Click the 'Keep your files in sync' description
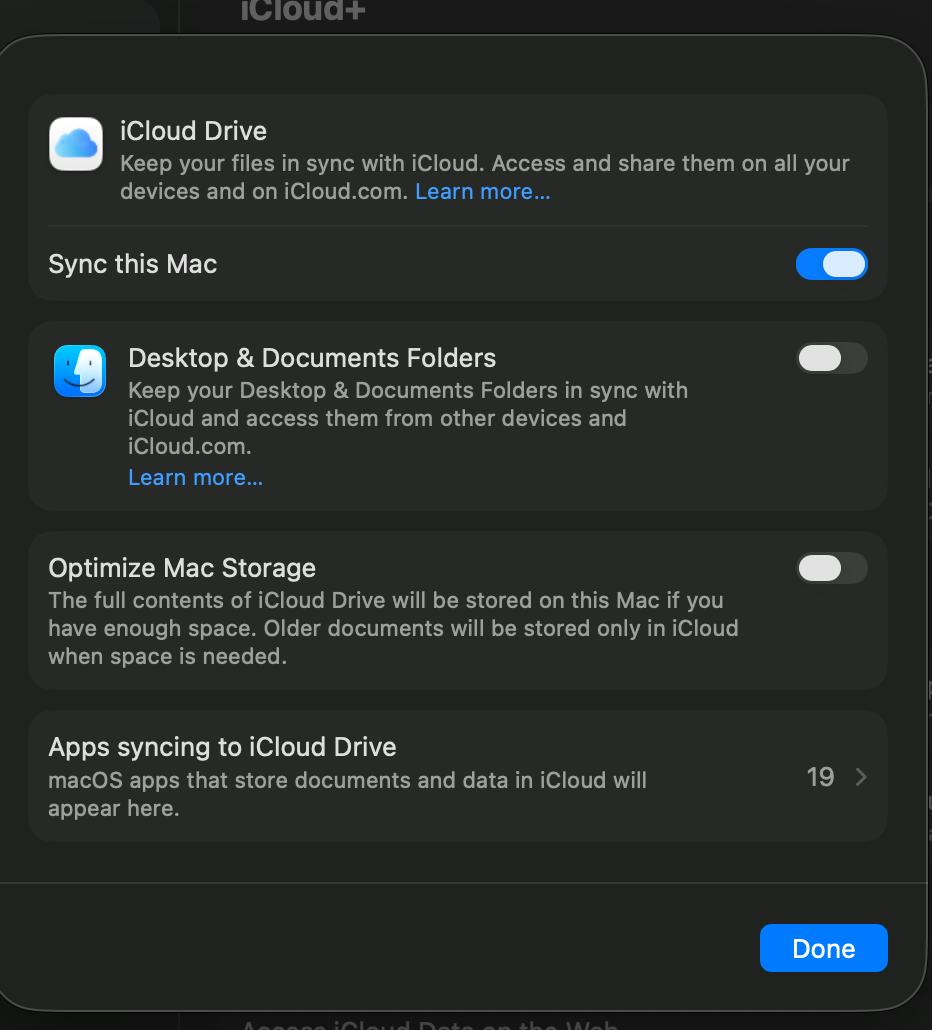Image resolution: width=932 pixels, height=1030 pixels. pyautogui.click(x=485, y=177)
